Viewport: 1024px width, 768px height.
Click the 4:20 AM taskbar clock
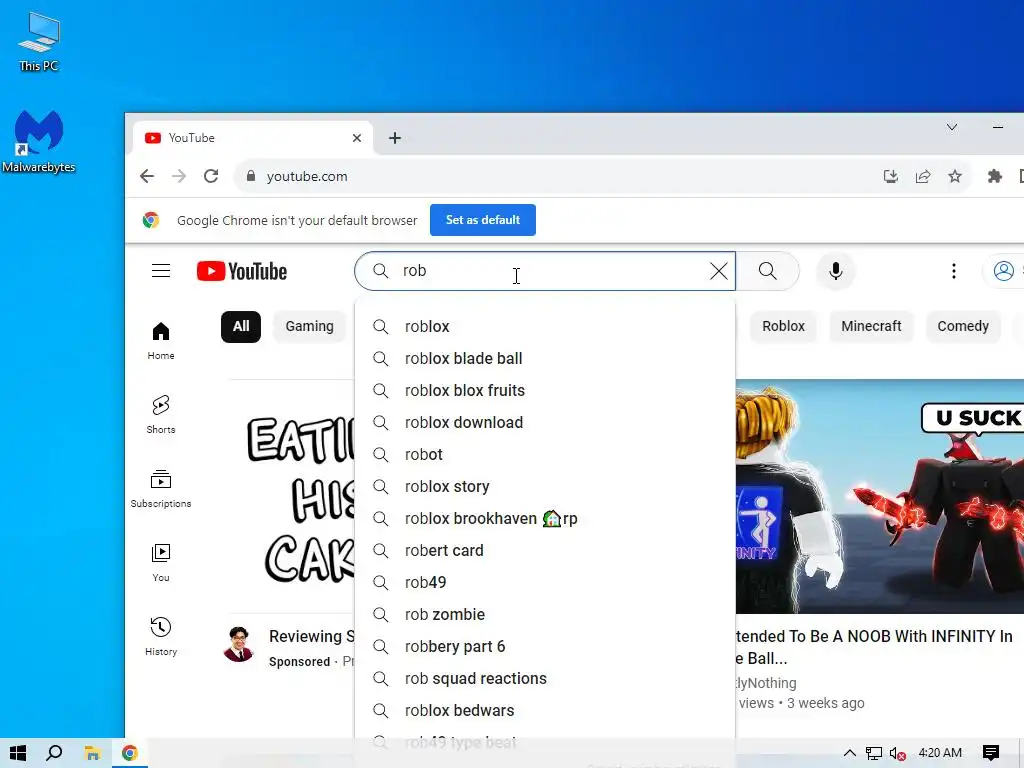tap(940, 753)
